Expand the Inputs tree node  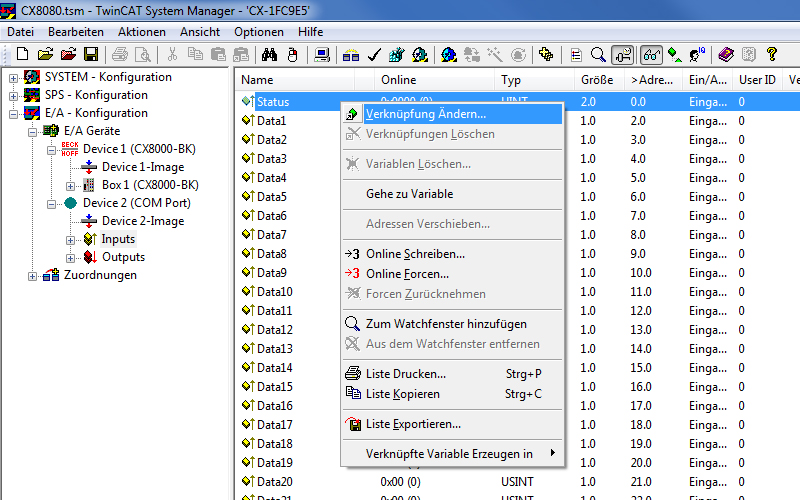70,240
